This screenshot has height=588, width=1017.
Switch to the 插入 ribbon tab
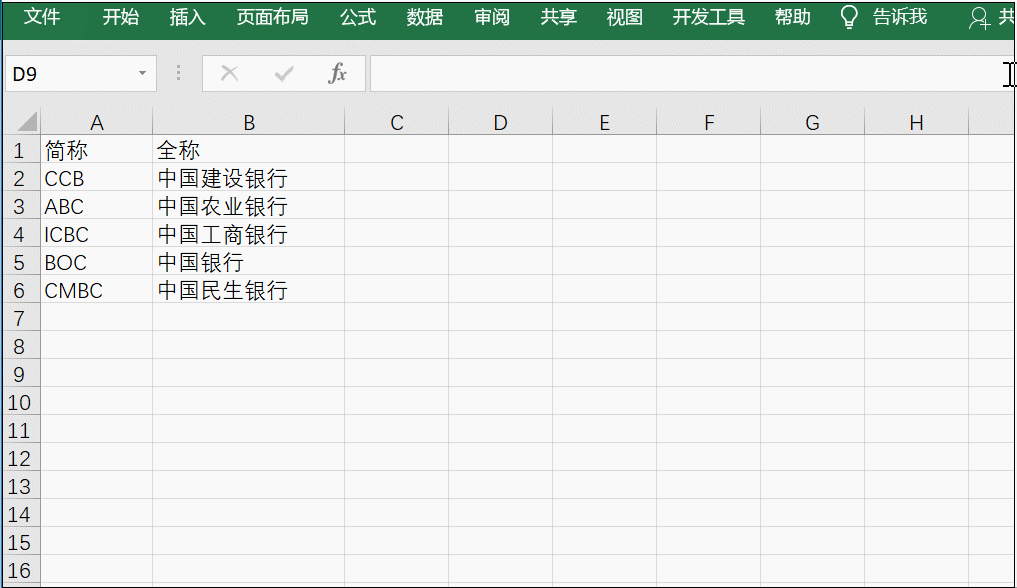186,17
